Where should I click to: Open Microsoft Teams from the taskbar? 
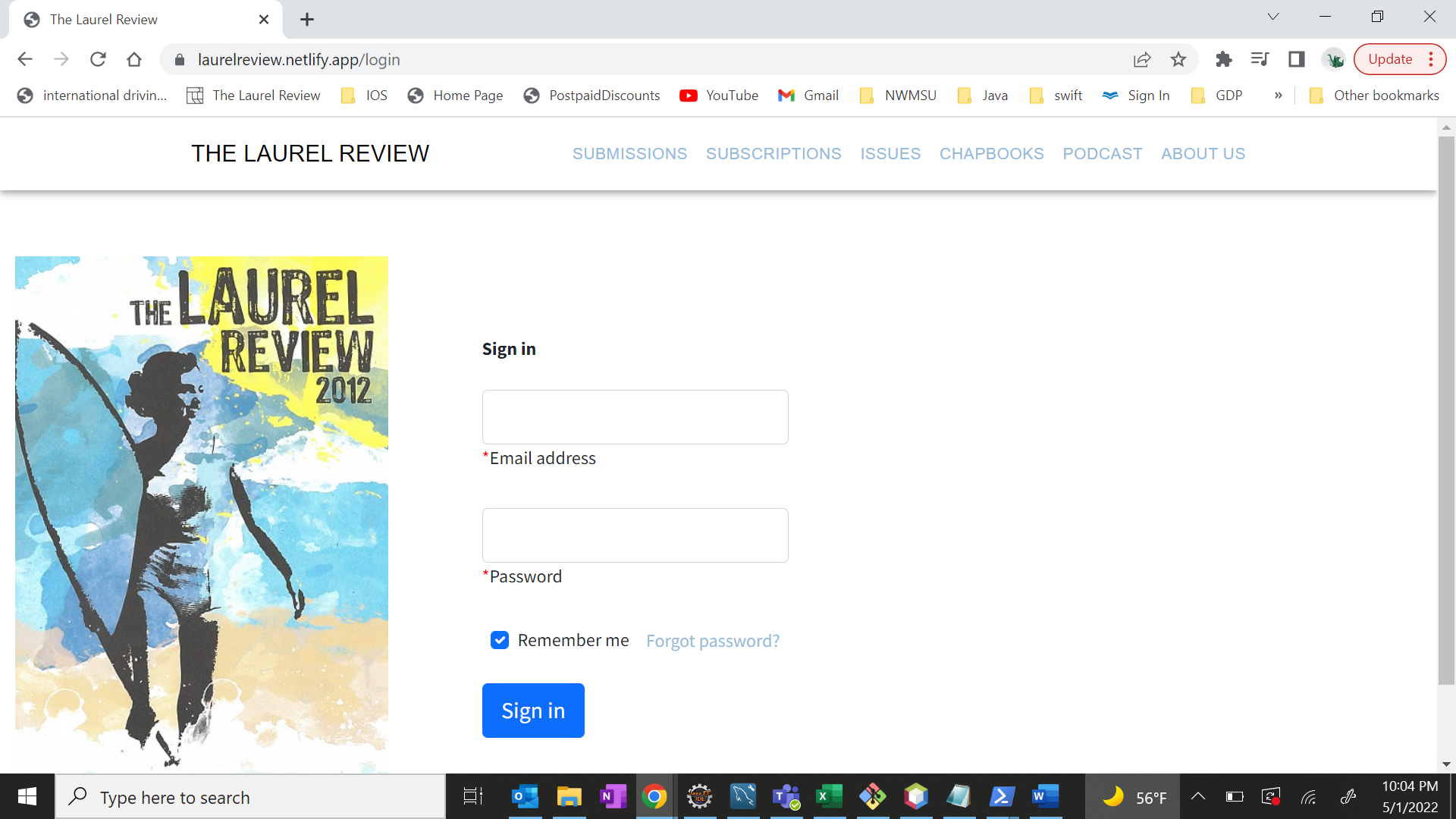coord(786,797)
